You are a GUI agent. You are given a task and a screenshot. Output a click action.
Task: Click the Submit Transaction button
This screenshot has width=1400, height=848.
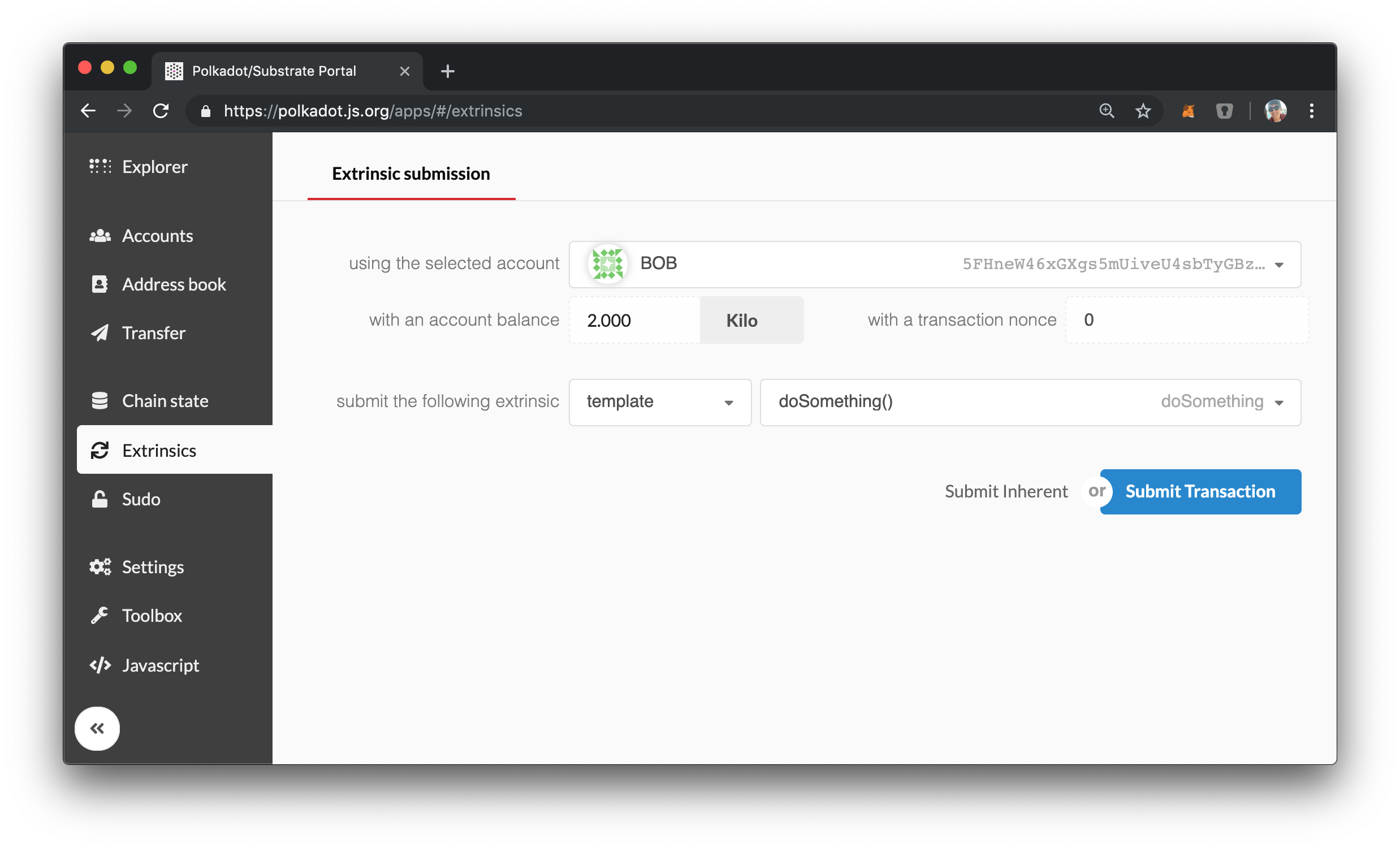point(1200,491)
